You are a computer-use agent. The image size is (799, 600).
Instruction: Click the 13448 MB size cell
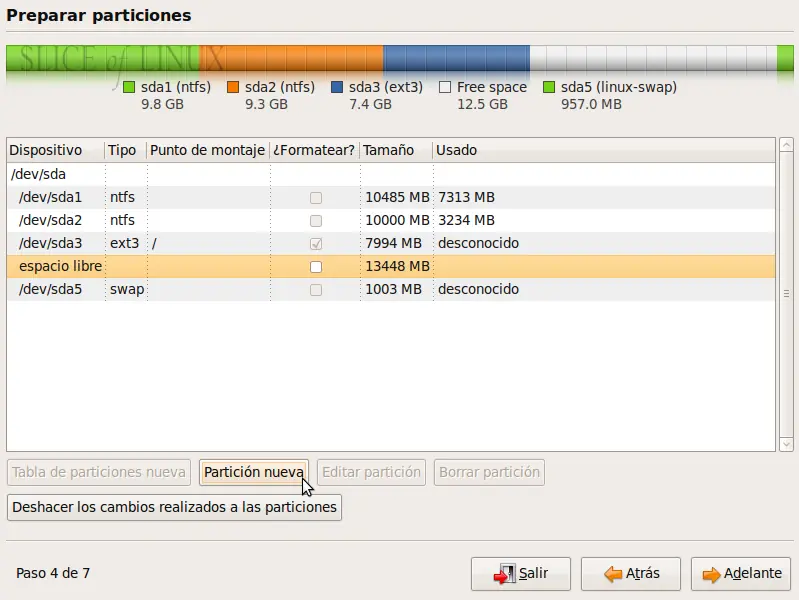(397, 266)
